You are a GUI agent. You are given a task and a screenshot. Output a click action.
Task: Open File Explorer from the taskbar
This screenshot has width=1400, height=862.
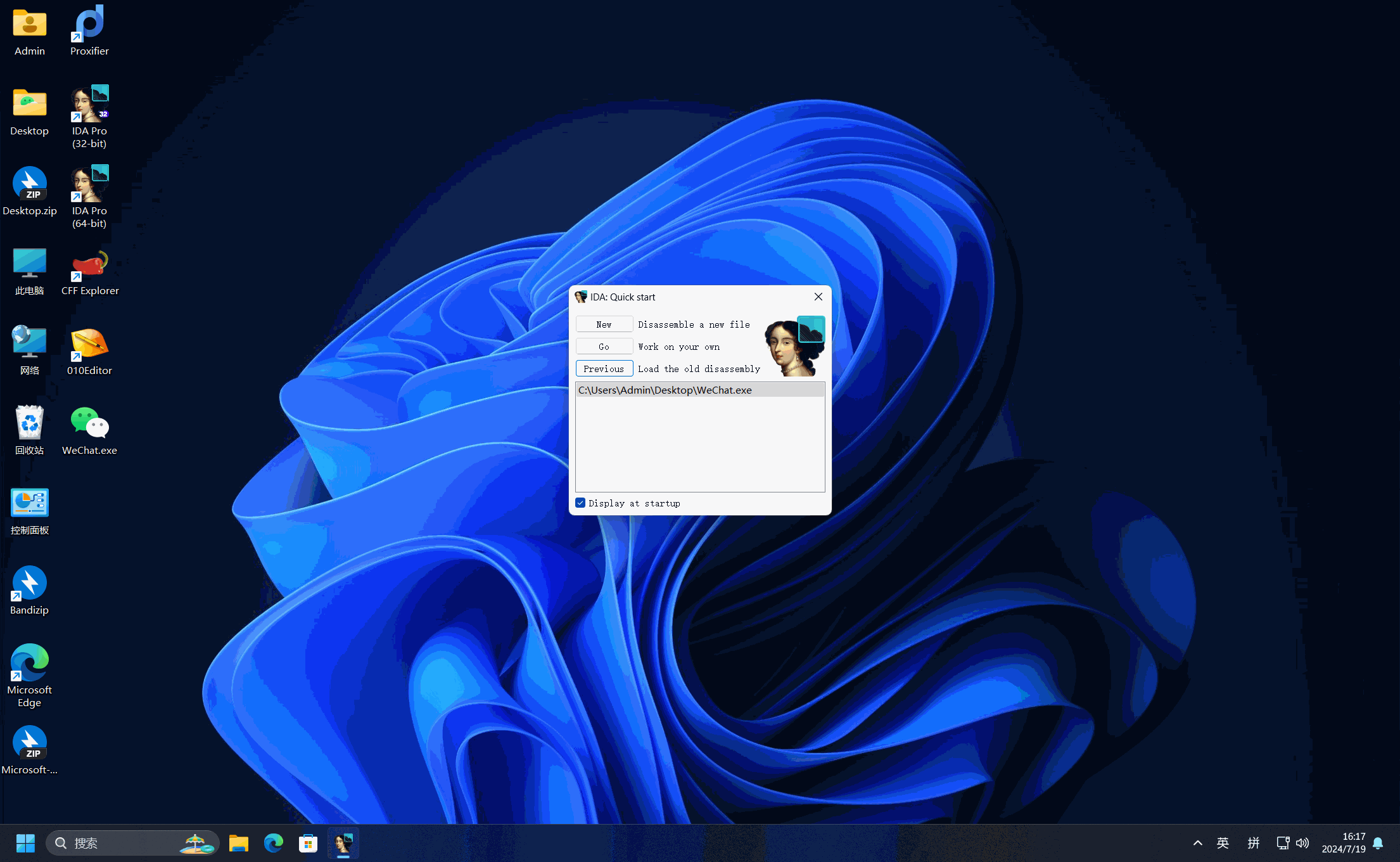tap(239, 843)
